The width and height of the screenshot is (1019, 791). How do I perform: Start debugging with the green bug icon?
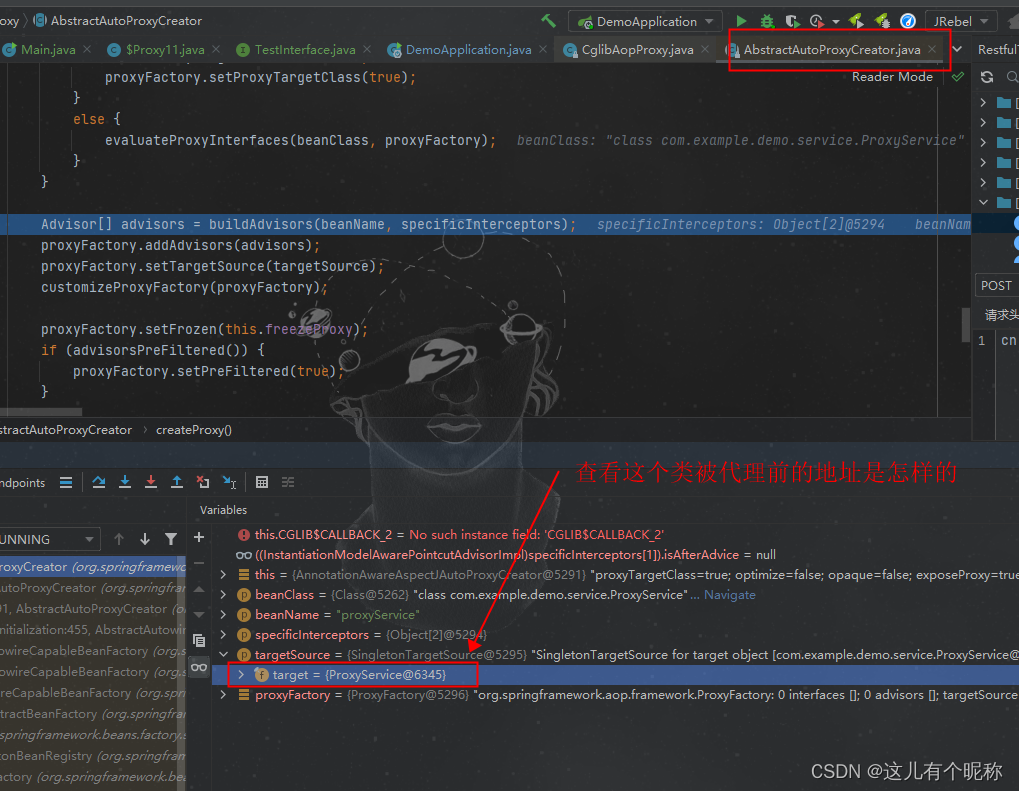click(767, 21)
